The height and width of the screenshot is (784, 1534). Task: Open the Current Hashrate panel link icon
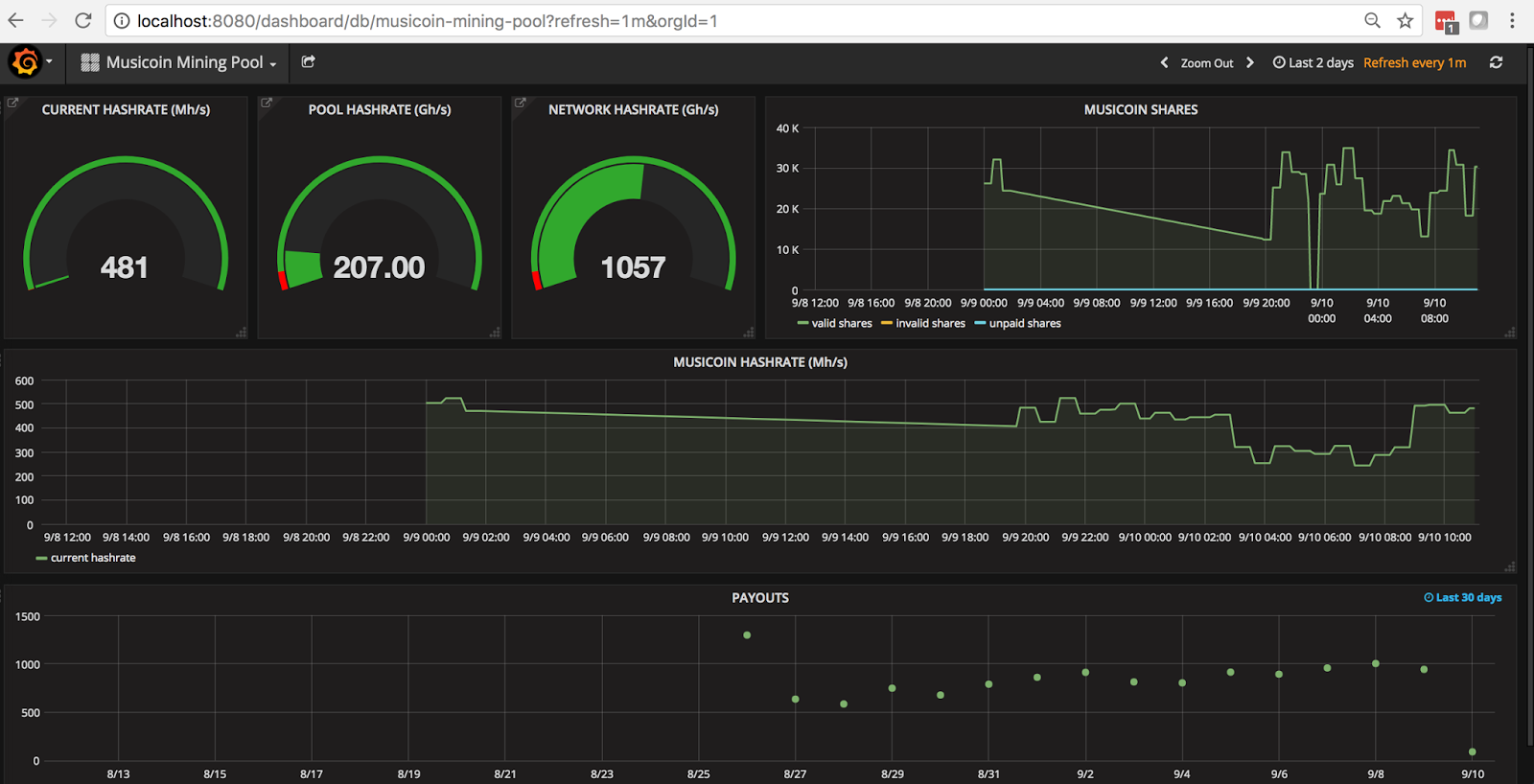pyautogui.click(x=12, y=103)
